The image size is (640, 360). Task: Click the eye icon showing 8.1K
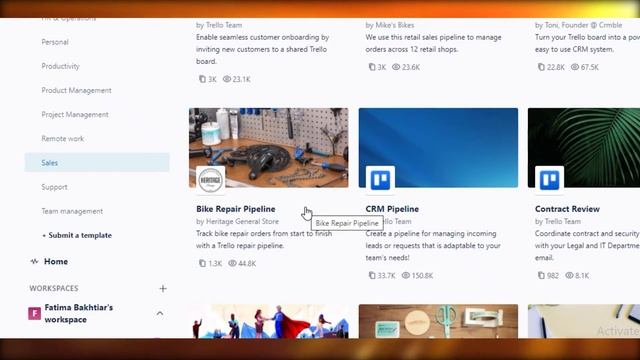pos(569,276)
